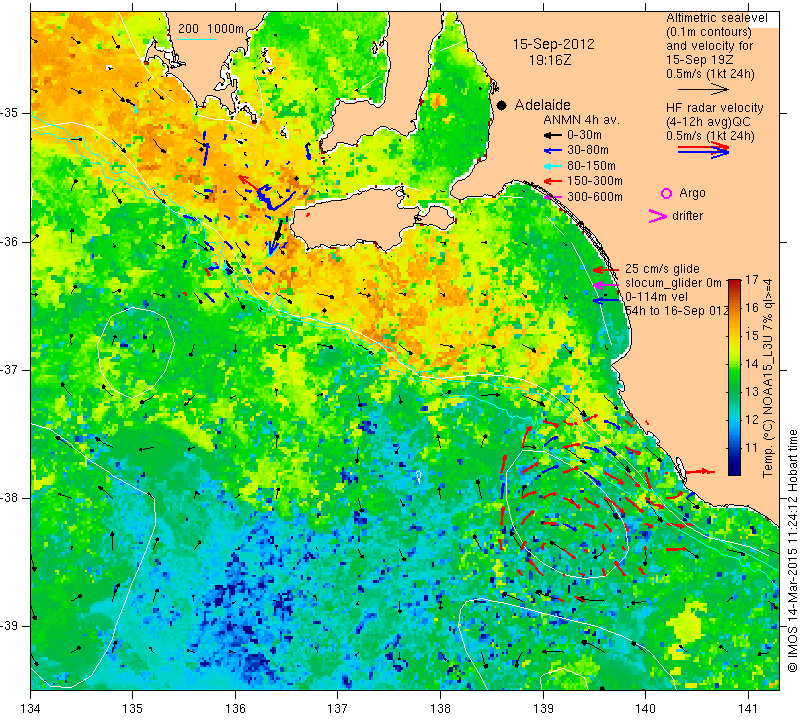The image size is (800, 720).
Task: Click the '© IMOS 14-Mar-2015' copyright text
Action: (792, 551)
